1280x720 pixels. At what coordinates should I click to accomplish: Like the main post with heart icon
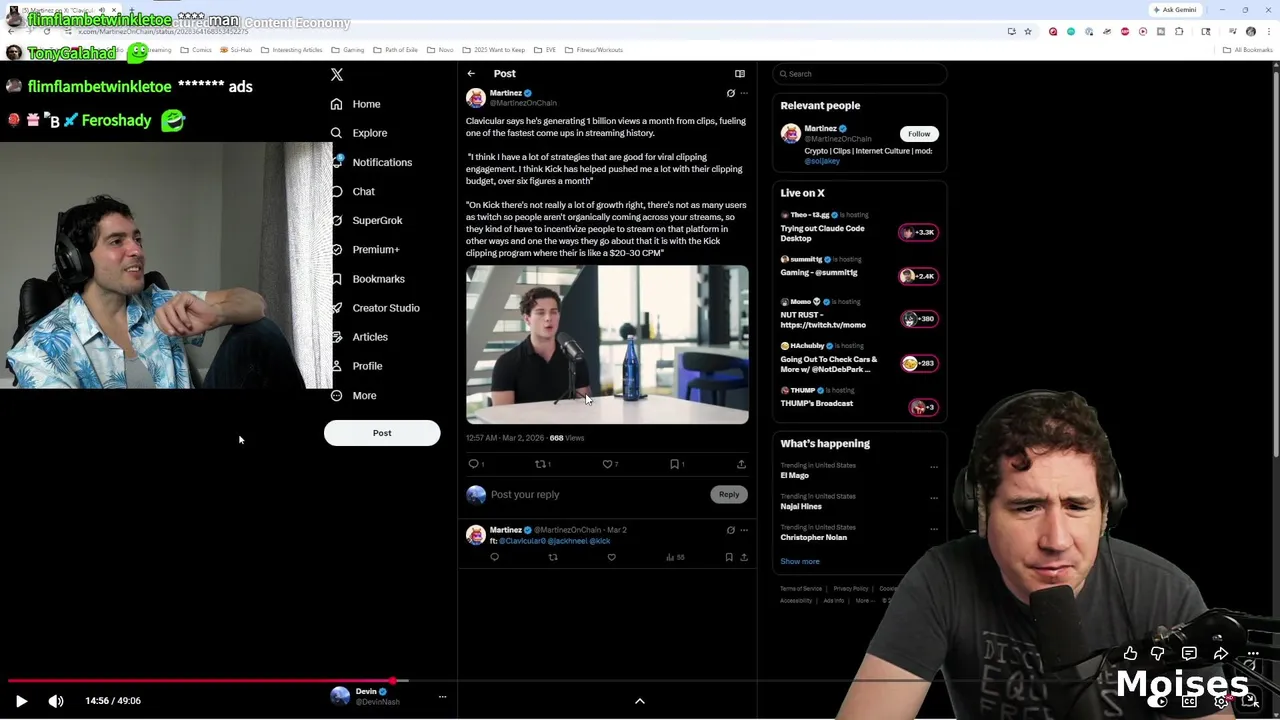coord(609,464)
